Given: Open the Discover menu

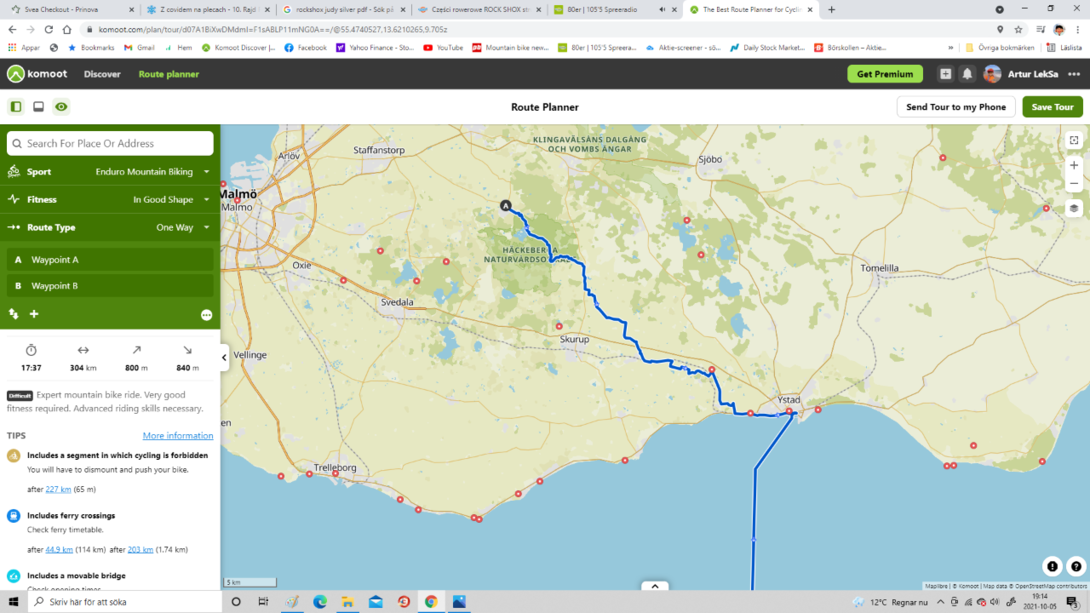Looking at the screenshot, I should click(102, 74).
